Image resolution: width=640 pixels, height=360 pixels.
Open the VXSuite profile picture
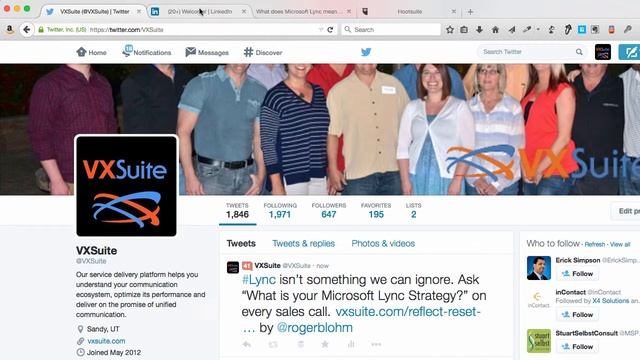click(127, 186)
